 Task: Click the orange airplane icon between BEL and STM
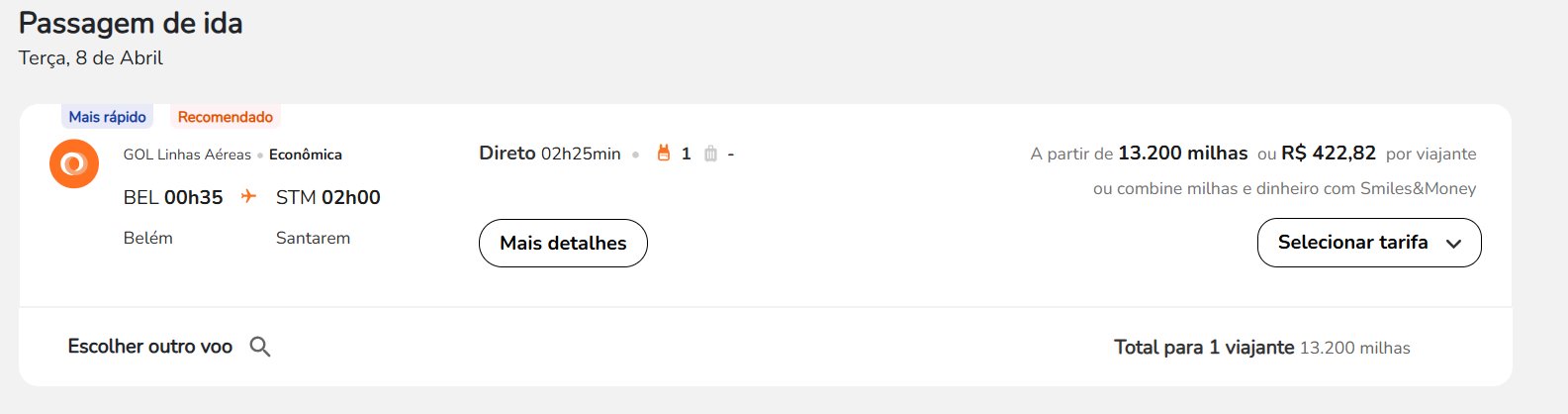[248, 196]
